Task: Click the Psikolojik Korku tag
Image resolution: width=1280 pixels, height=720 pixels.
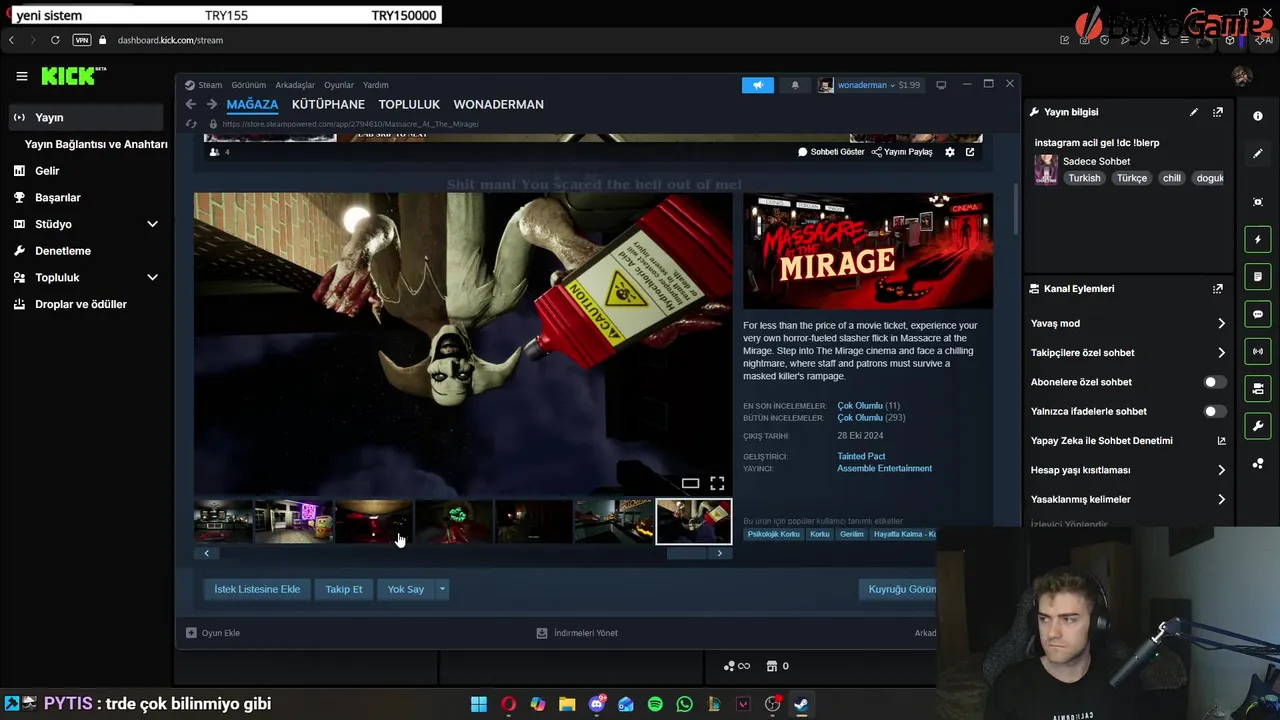Action: [774, 534]
